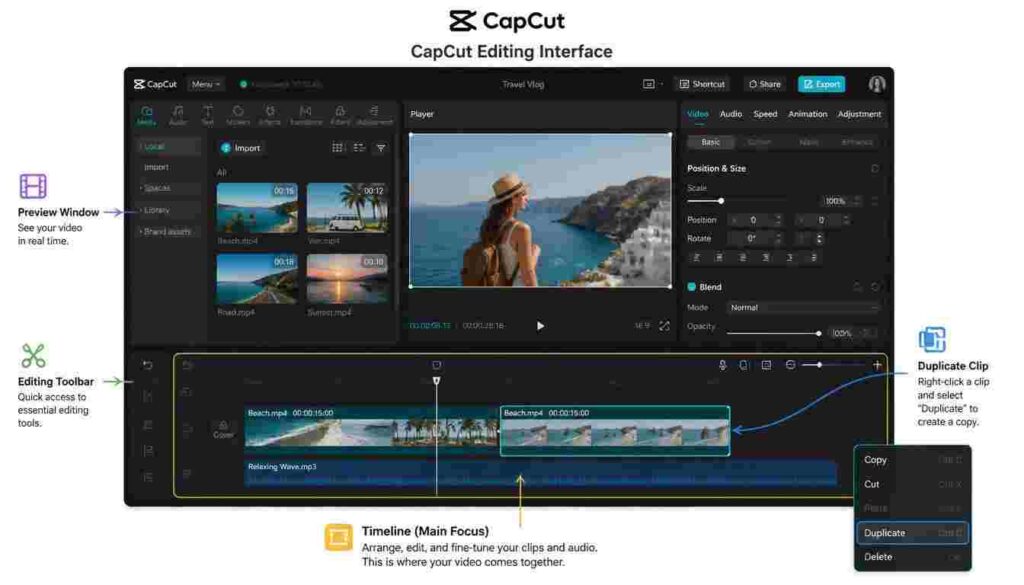Open the Menu dropdown
The height and width of the screenshot is (585, 1024).
(x=206, y=84)
